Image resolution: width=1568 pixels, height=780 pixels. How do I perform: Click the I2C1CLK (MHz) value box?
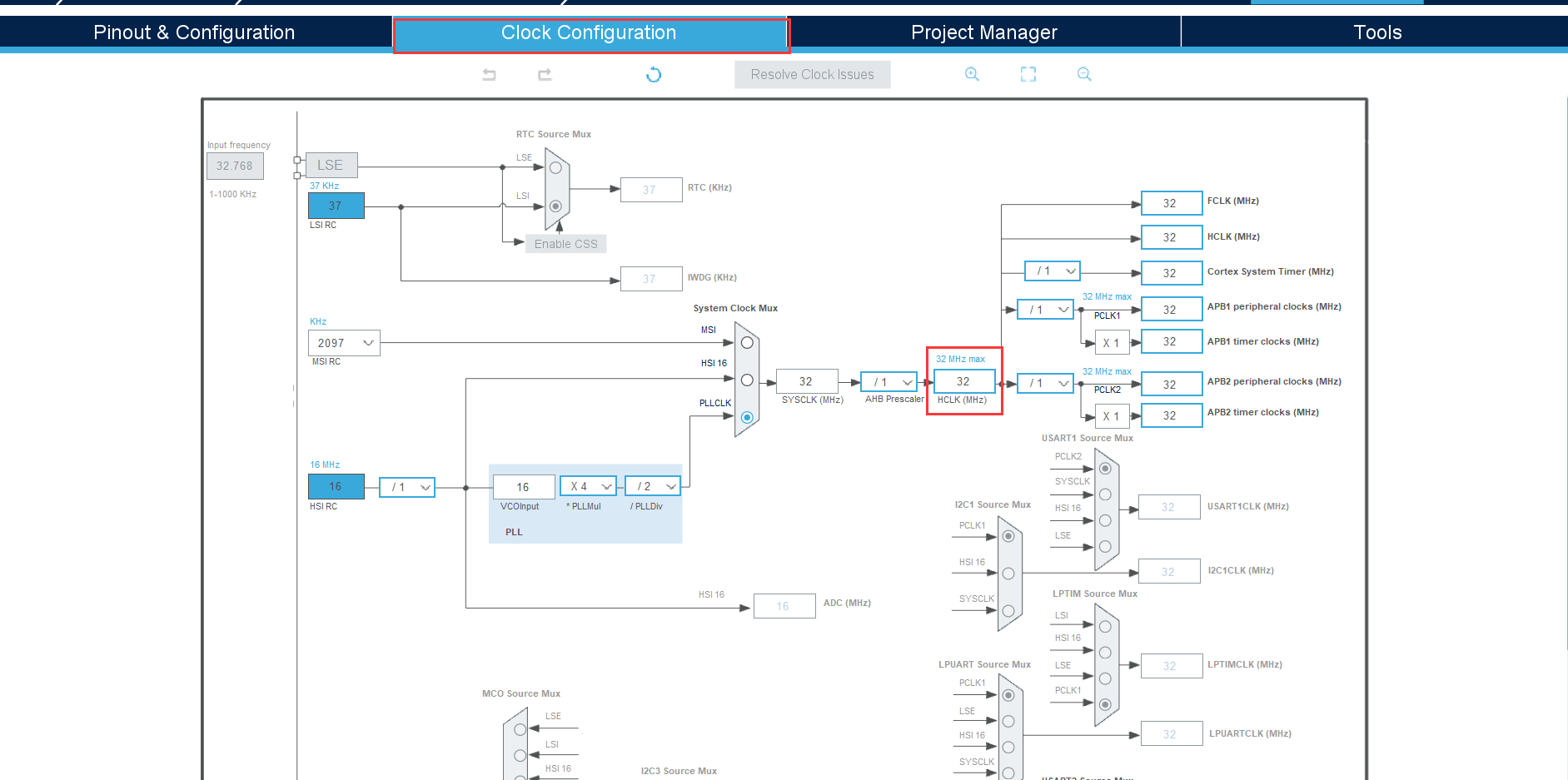1169,571
